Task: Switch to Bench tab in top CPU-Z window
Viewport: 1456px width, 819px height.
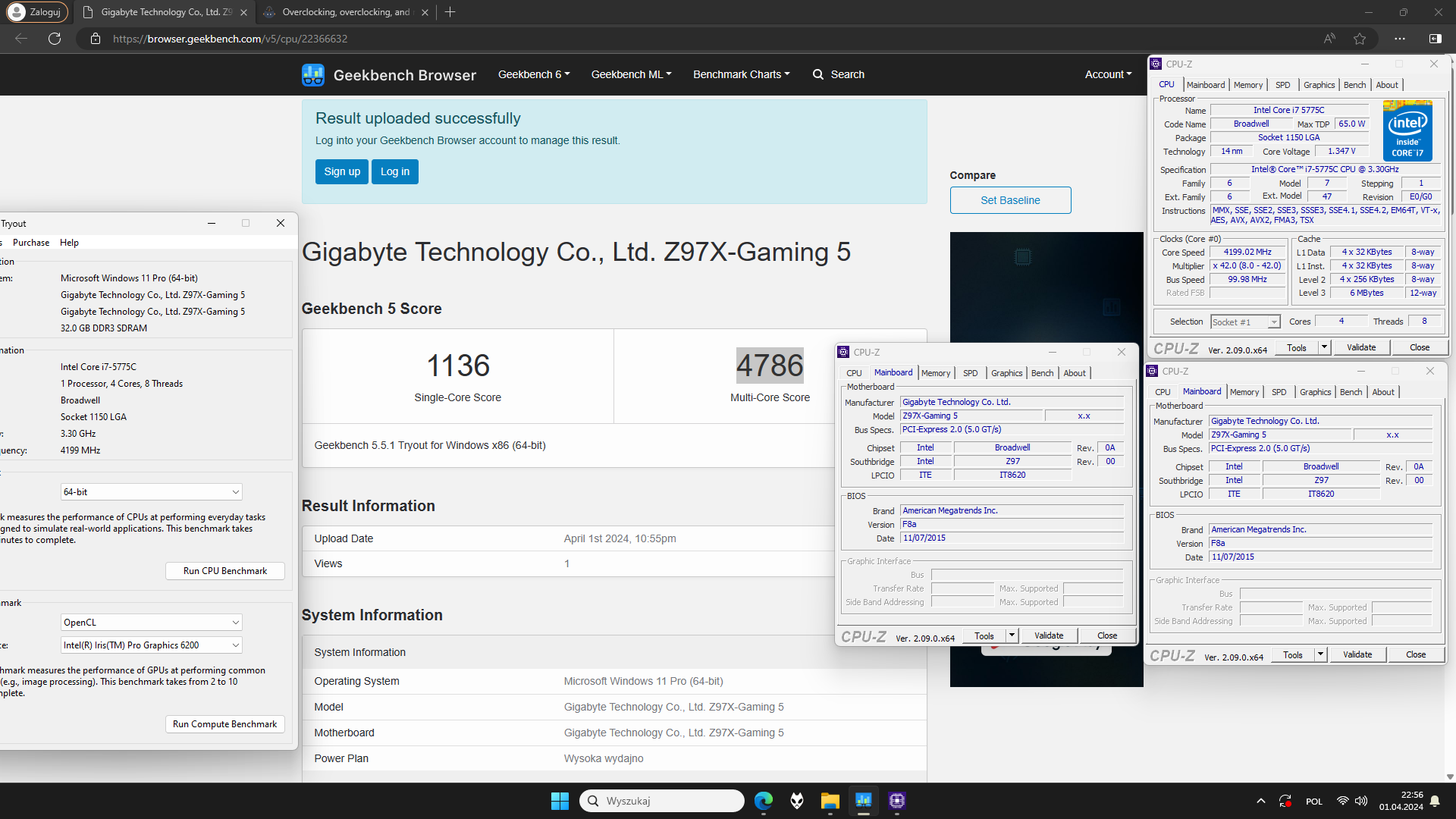Action: (x=1354, y=85)
